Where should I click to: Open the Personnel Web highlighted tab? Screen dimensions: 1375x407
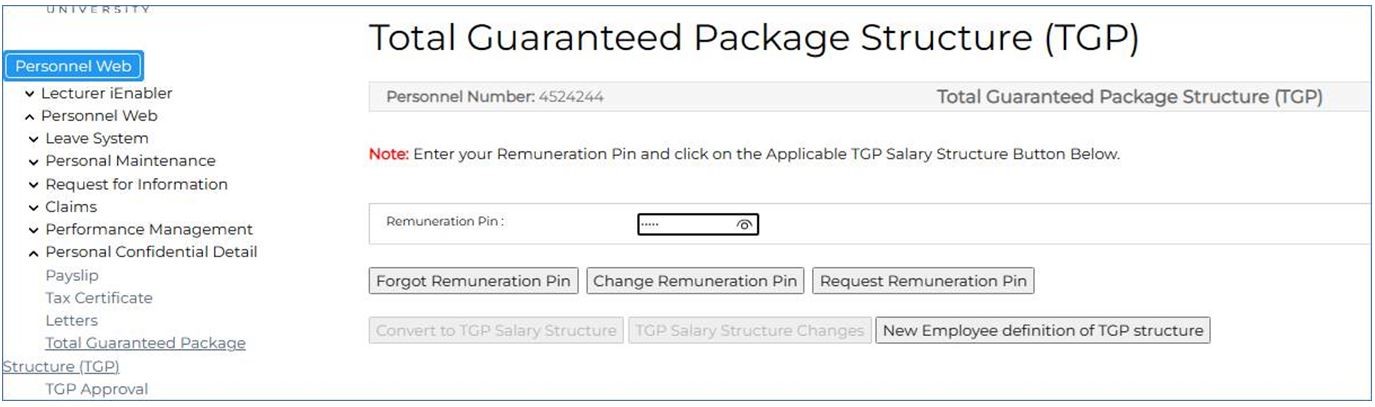coord(74,67)
